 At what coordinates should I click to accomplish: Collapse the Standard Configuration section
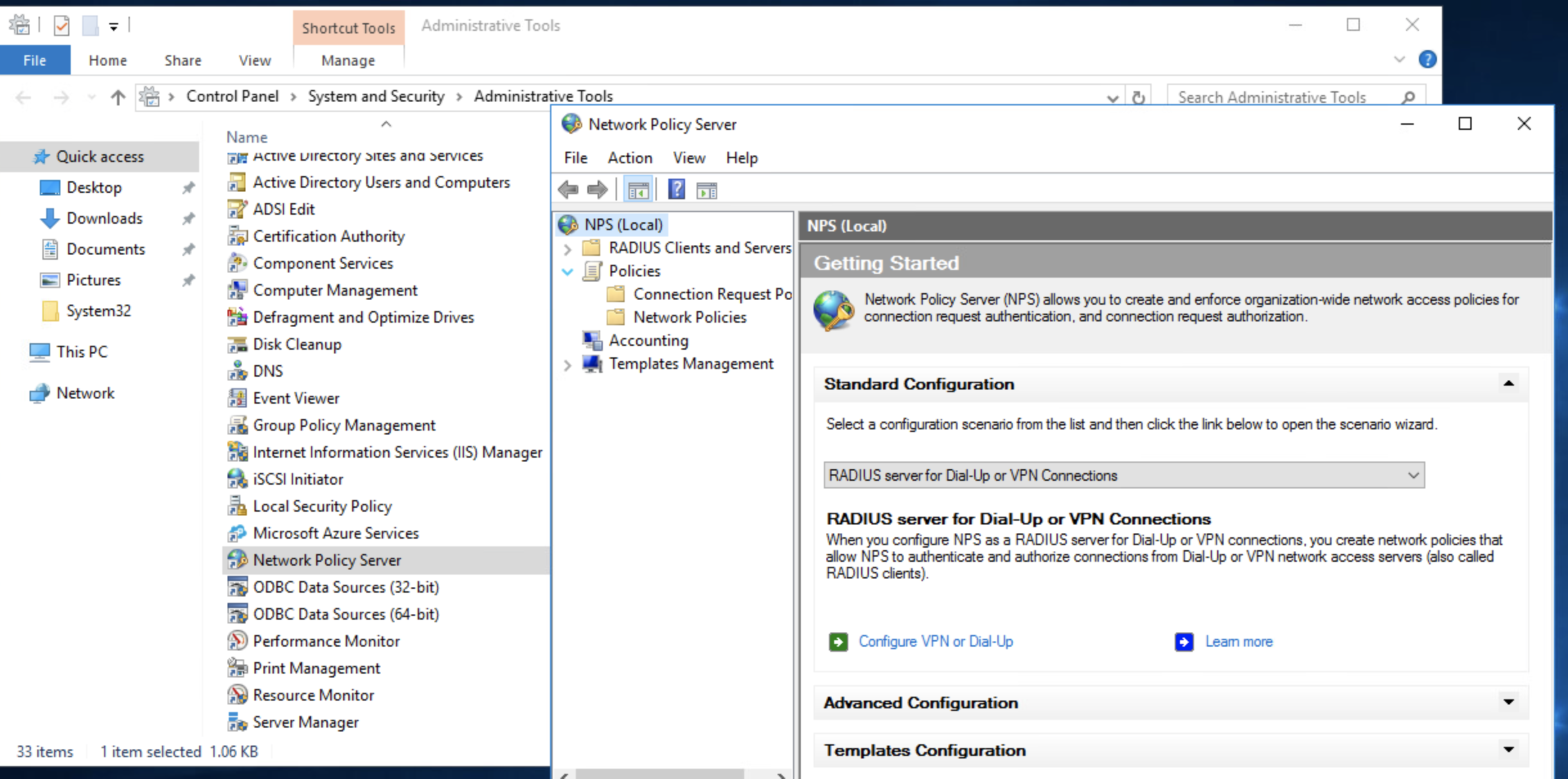click(x=1508, y=384)
